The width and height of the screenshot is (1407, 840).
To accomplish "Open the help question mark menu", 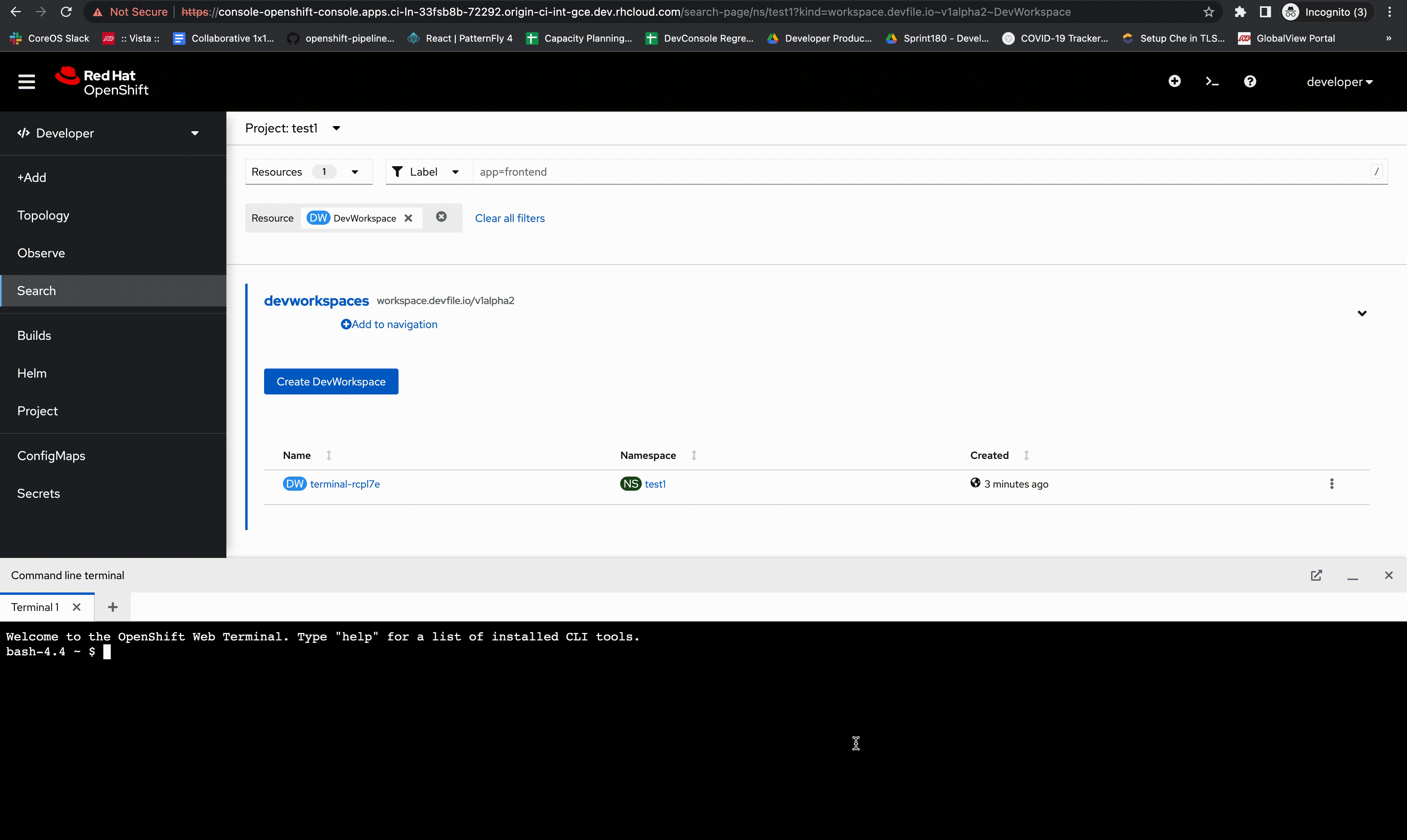I will [x=1250, y=81].
